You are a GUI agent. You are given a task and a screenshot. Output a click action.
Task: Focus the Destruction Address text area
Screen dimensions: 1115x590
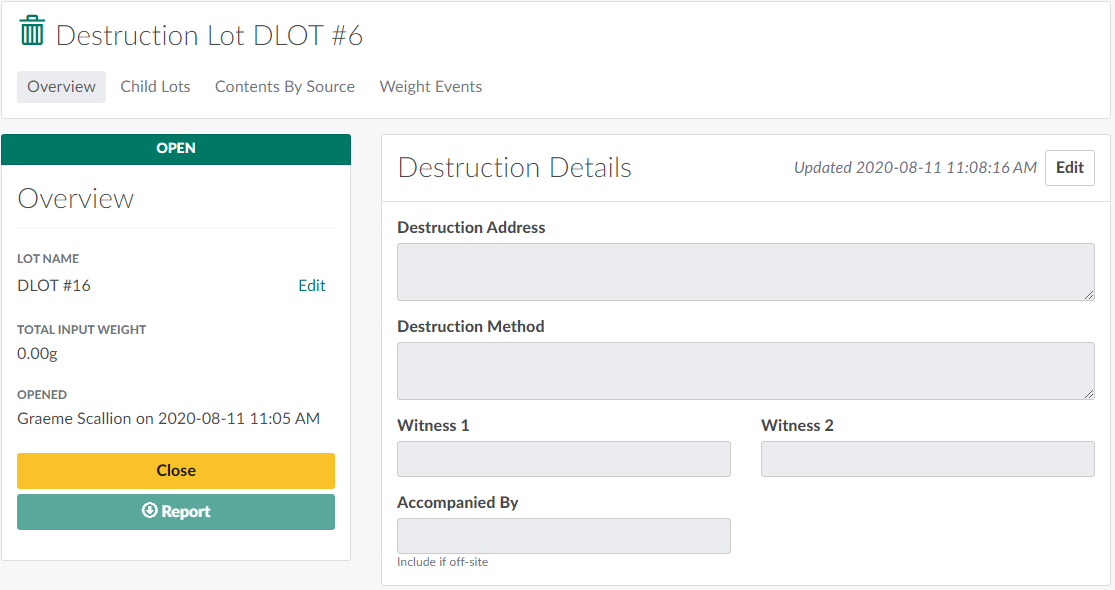click(745, 272)
